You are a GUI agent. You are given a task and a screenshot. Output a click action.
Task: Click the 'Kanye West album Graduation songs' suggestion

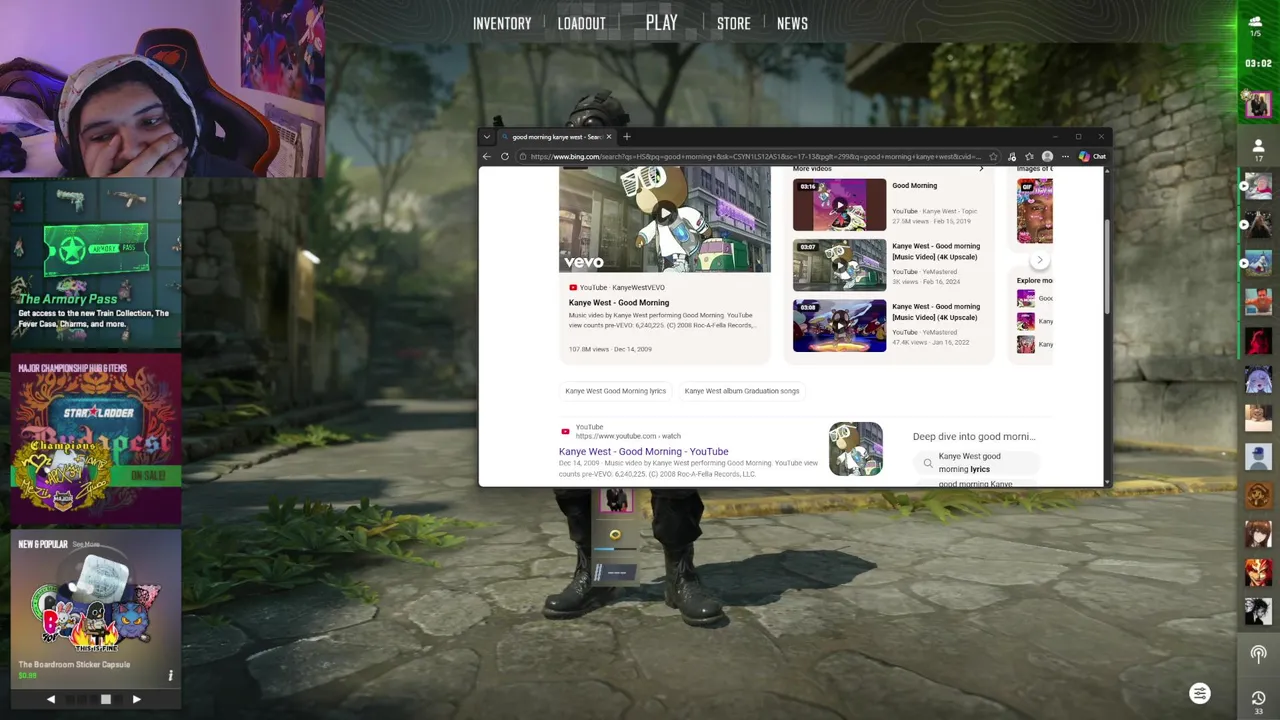click(x=741, y=391)
